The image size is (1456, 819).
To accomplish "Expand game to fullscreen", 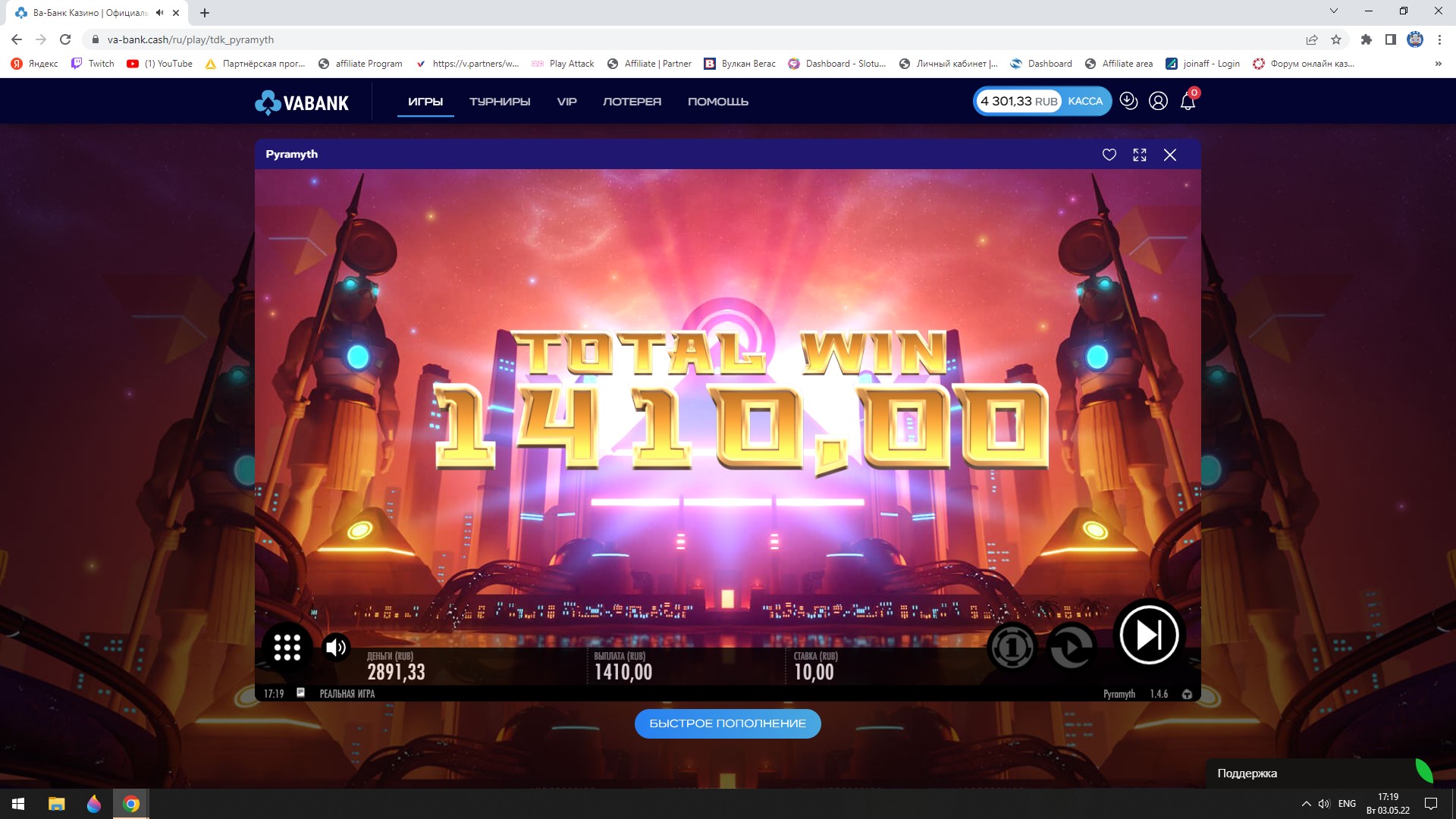I will [1139, 155].
